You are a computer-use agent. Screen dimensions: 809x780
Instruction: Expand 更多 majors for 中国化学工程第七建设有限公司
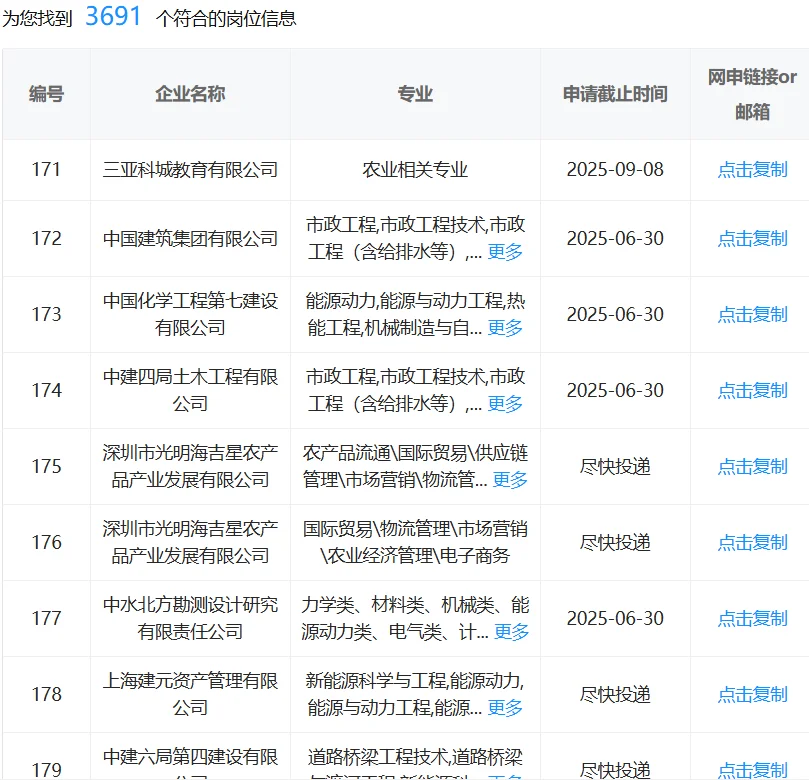tap(505, 328)
